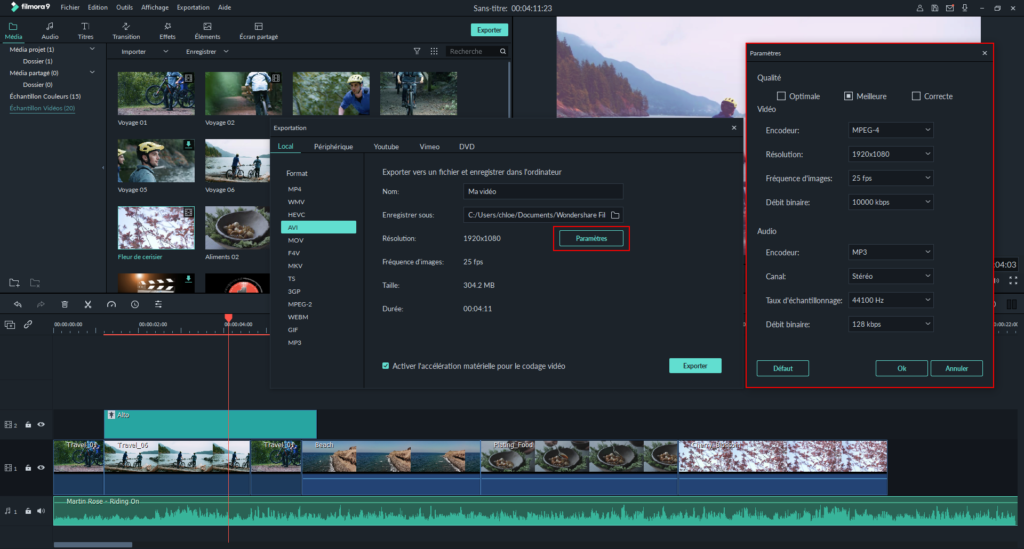
Task: Split clip with the scissors icon
Action: (x=88, y=304)
